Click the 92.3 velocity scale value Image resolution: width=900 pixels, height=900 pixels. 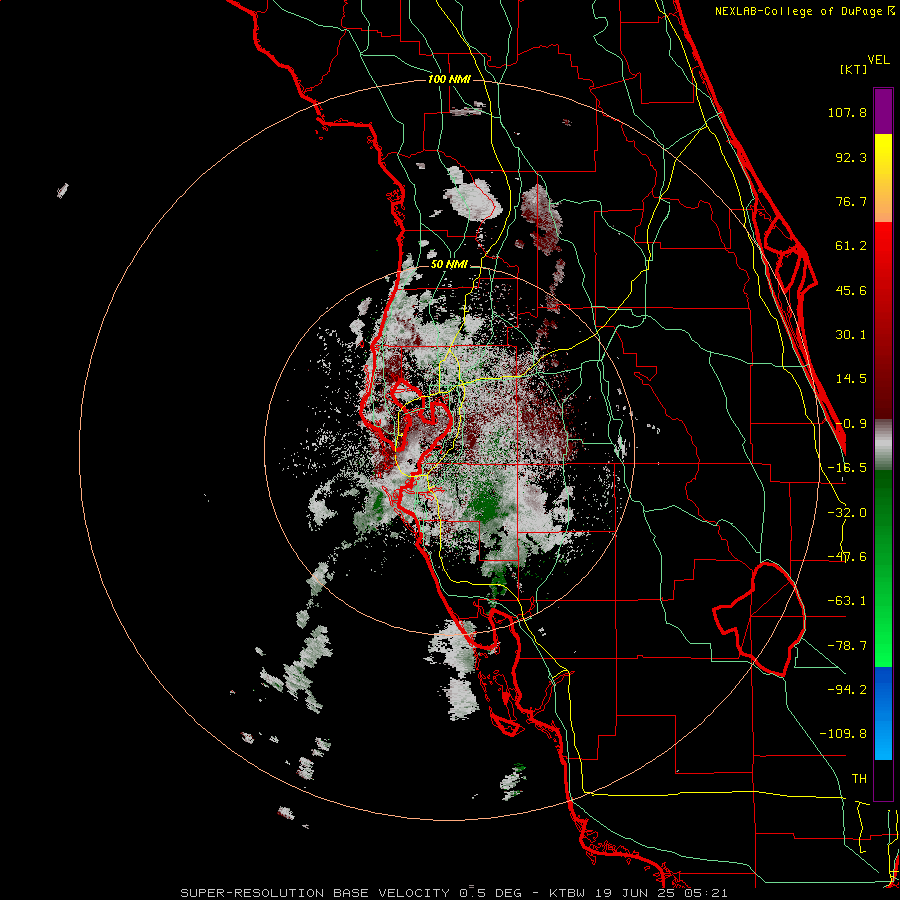point(851,157)
